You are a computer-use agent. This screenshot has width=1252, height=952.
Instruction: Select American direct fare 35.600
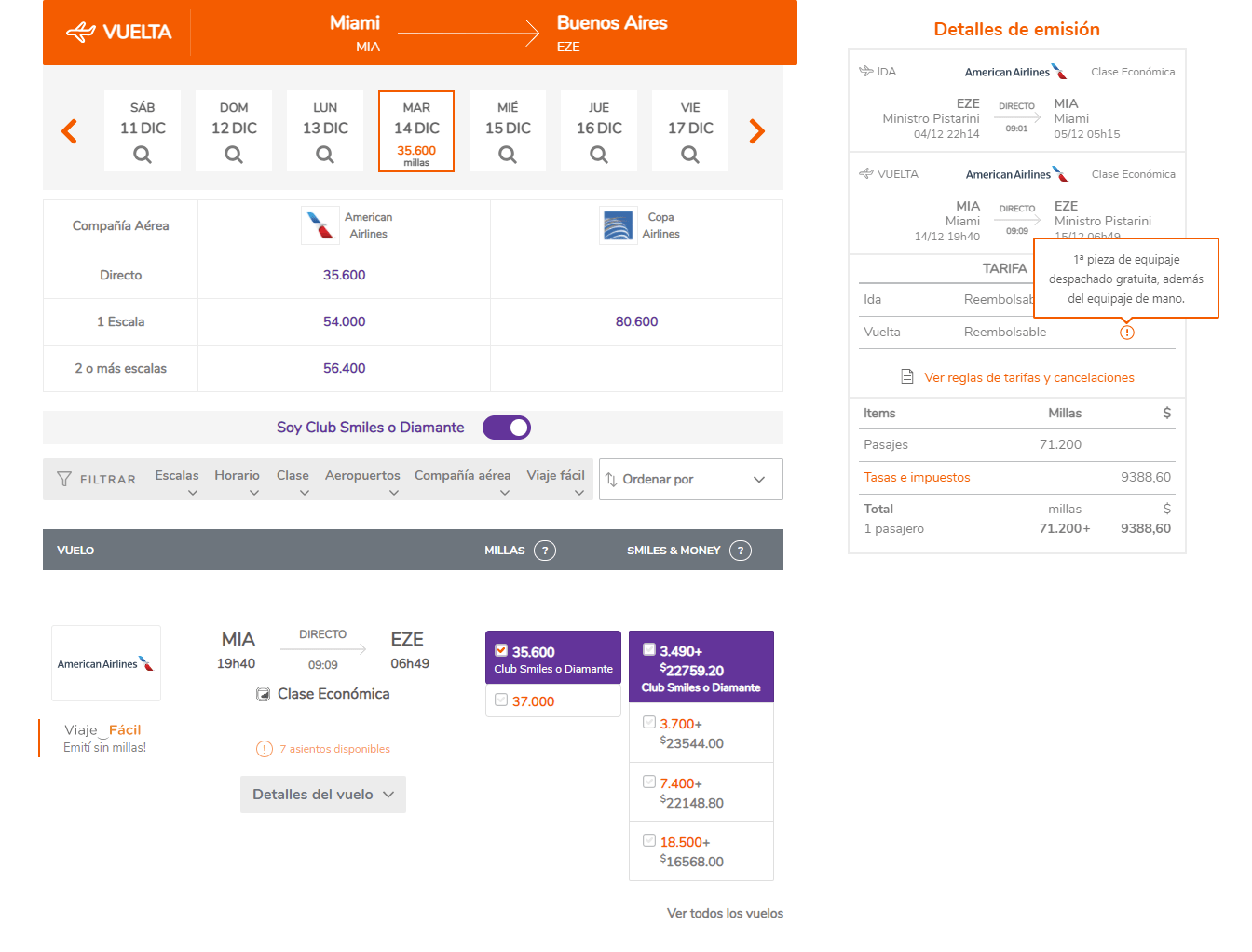pyautogui.click(x=344, y=275)
